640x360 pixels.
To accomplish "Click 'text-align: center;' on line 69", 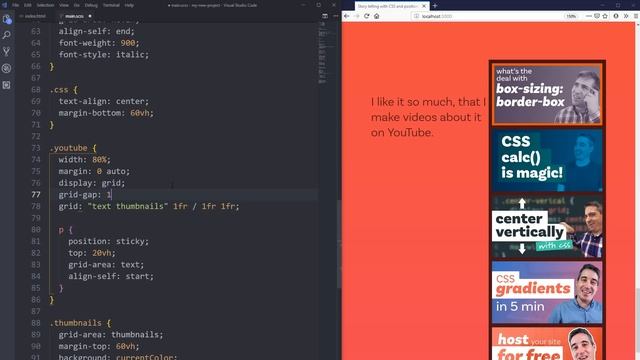I will (x=104, y=101).
